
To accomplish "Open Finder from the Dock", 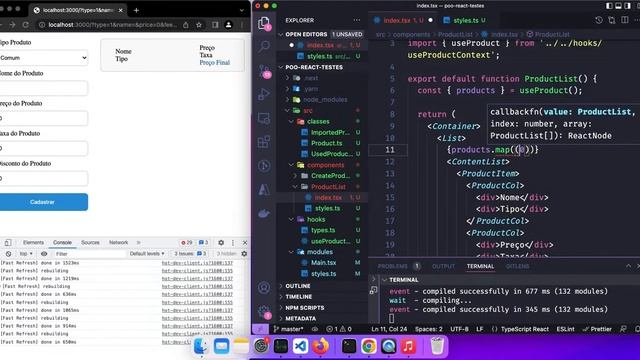I will point(201,346).
